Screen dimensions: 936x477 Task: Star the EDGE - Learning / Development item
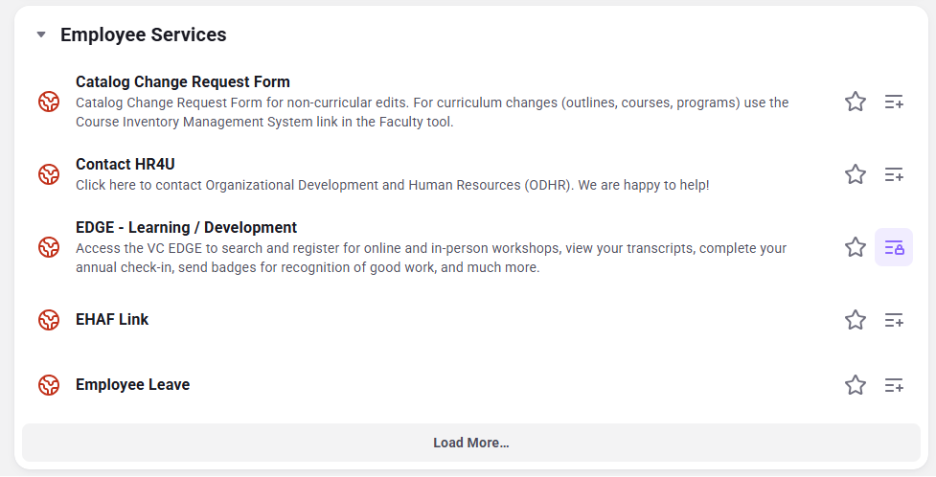[855, 247]
